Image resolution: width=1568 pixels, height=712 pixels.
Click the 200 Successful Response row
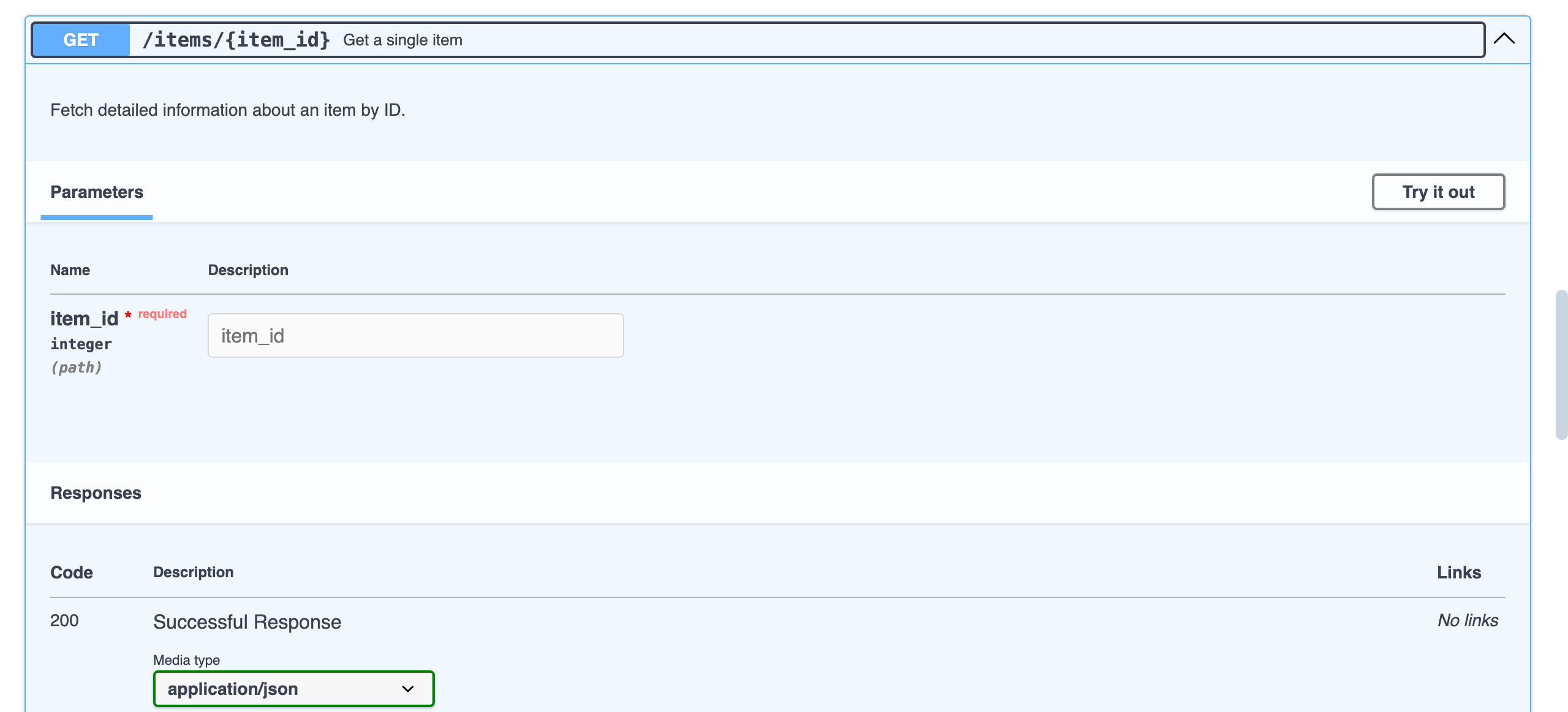coord(247,621)
